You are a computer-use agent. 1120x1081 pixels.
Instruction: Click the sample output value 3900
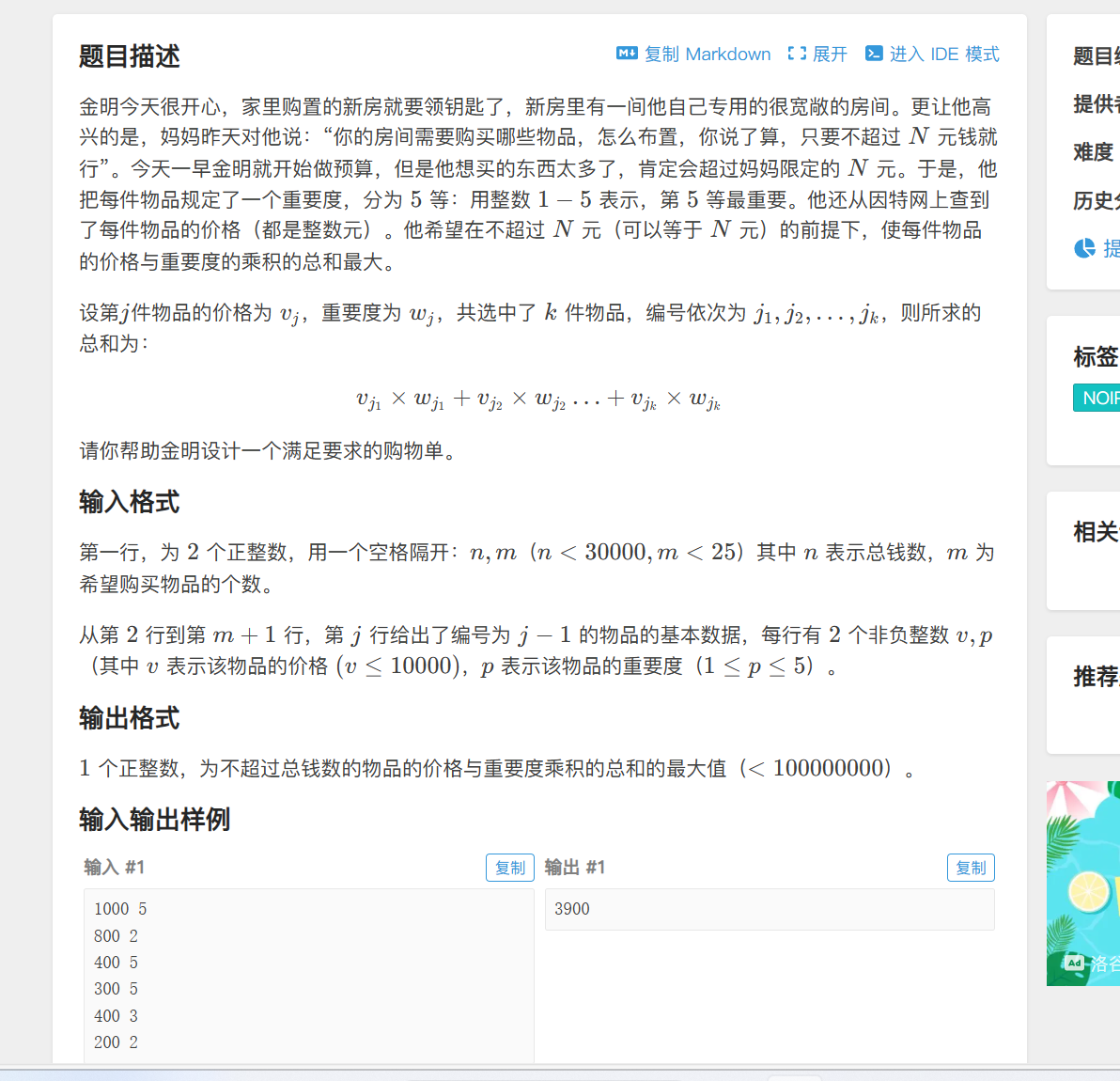pos(572,909)
